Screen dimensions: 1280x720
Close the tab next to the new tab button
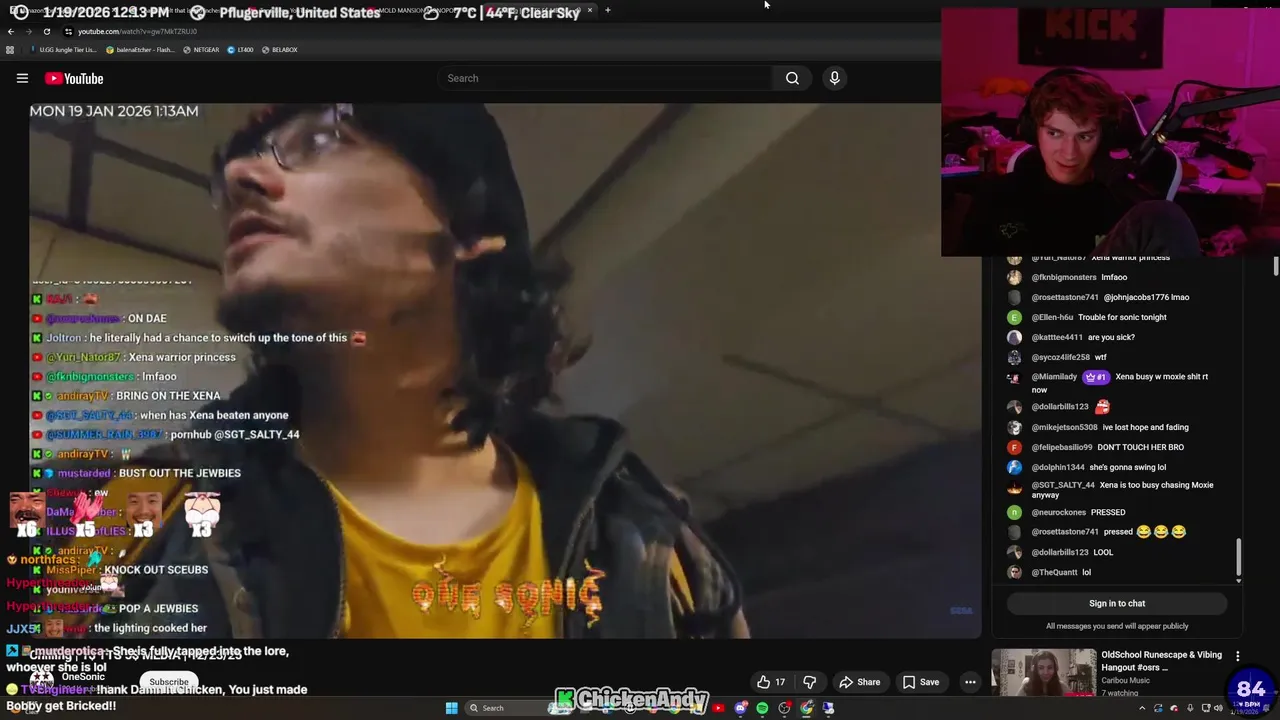(589, 10)
